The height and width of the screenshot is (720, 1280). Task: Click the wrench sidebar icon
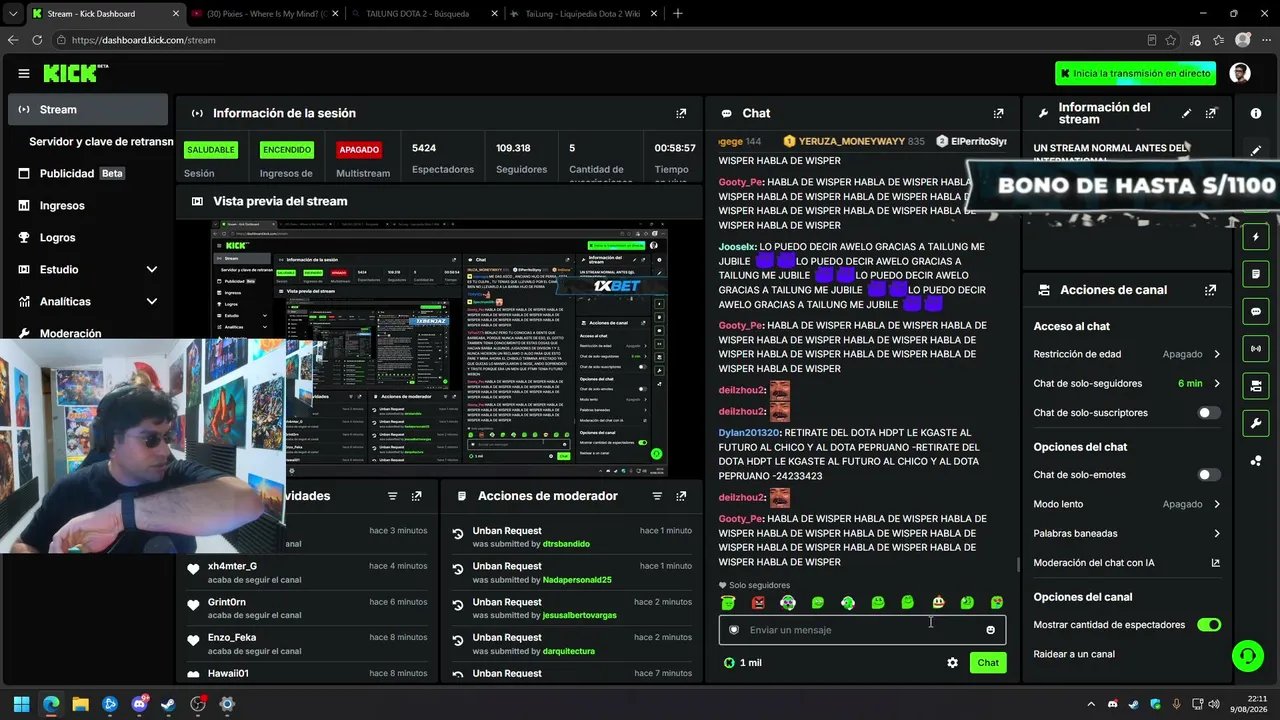coord(1256,423)
